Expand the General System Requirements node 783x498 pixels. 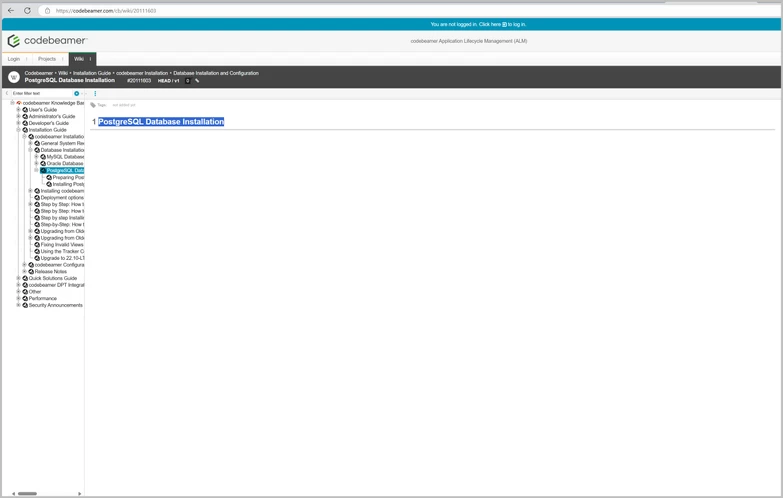tap(30, 143)
